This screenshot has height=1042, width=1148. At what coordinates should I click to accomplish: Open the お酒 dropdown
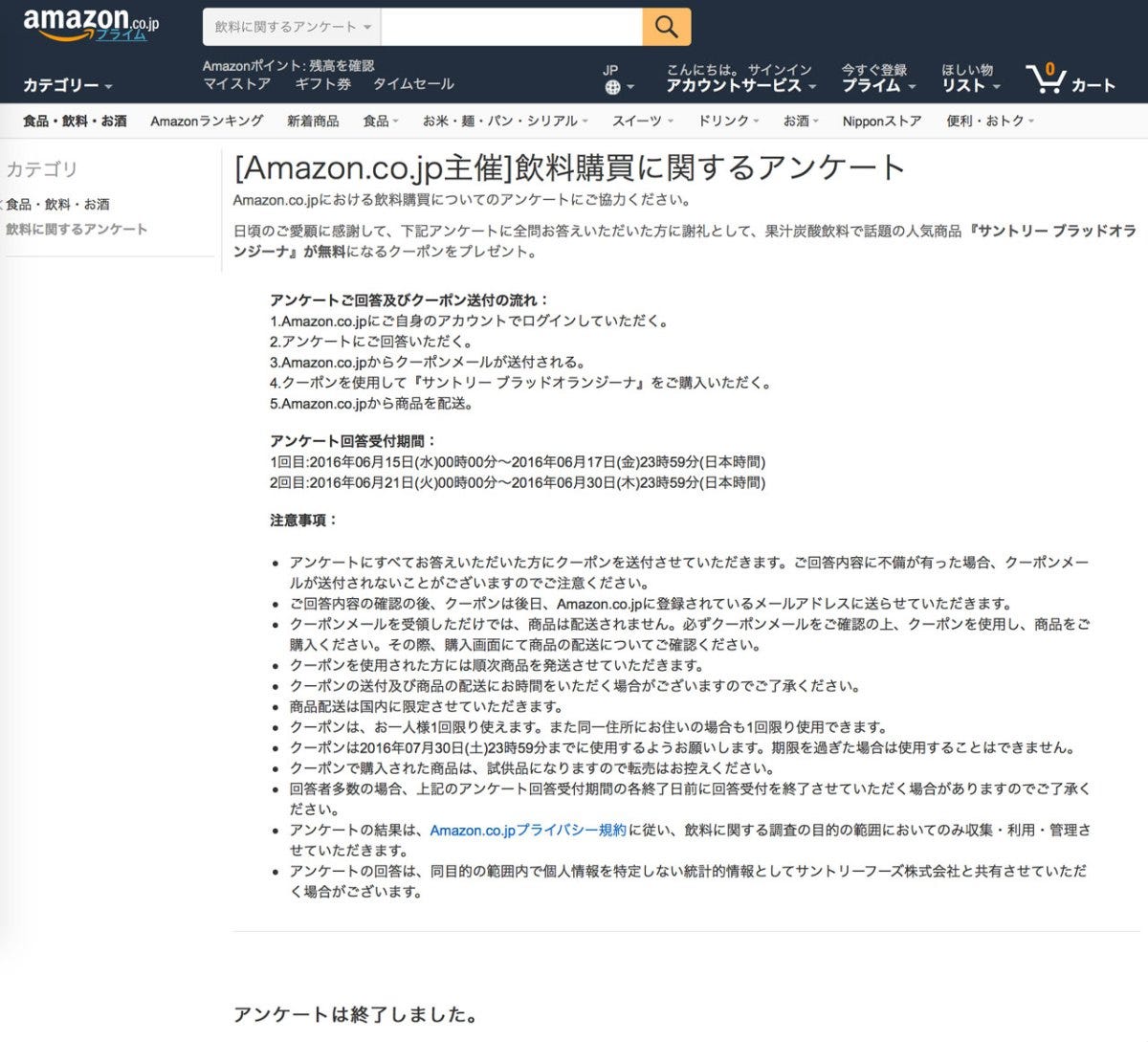click(x=801, y=121)
